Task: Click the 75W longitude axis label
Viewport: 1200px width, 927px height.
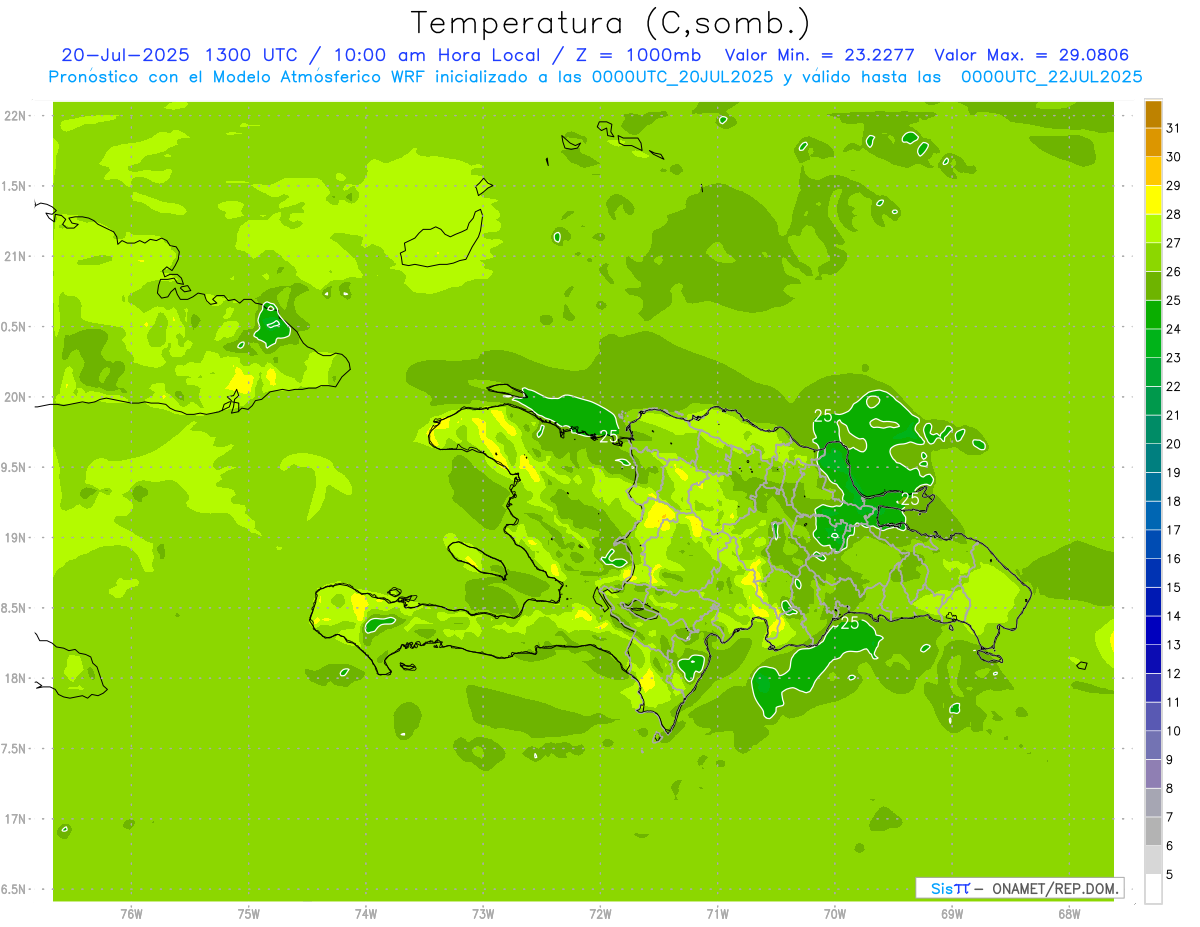Action: (x=248, y=914)
